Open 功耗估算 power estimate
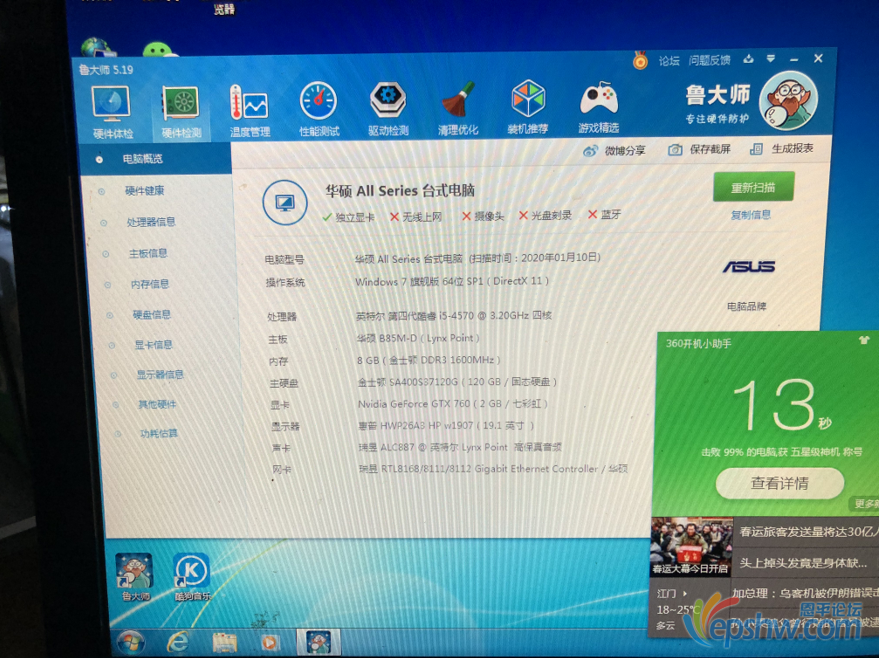The width and height of the screenshot is (879, 658). [x=159, y=433]
